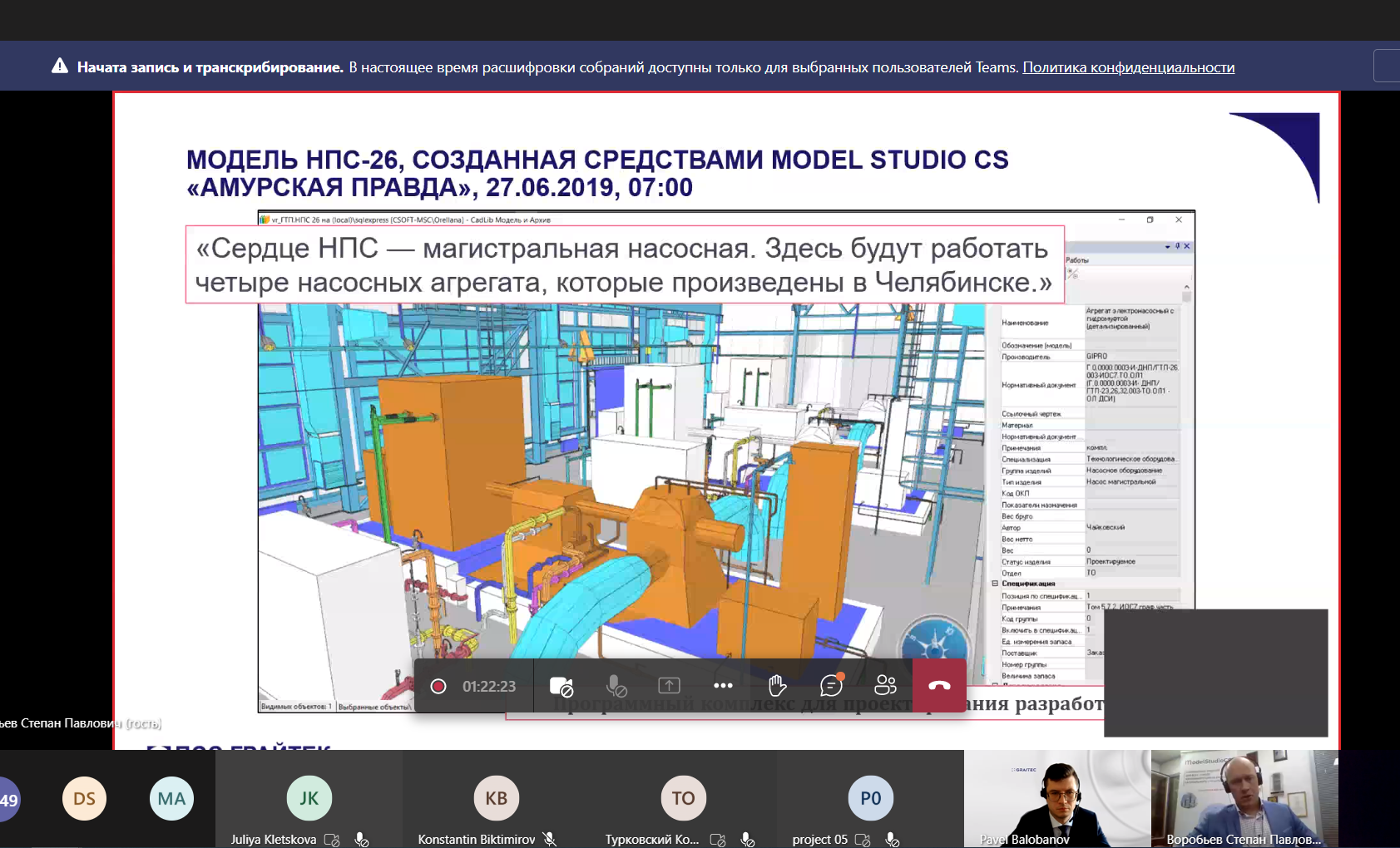Show the meeting chat conversation
This screenshot has width=1400, height=848.
(x=831, y=686)
